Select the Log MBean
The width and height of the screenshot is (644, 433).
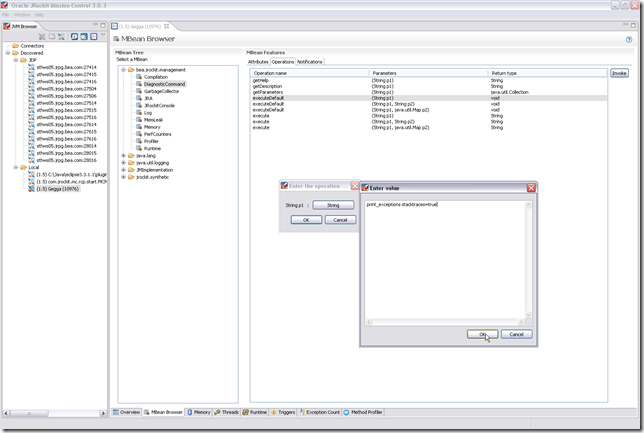(x=148, y=113)
